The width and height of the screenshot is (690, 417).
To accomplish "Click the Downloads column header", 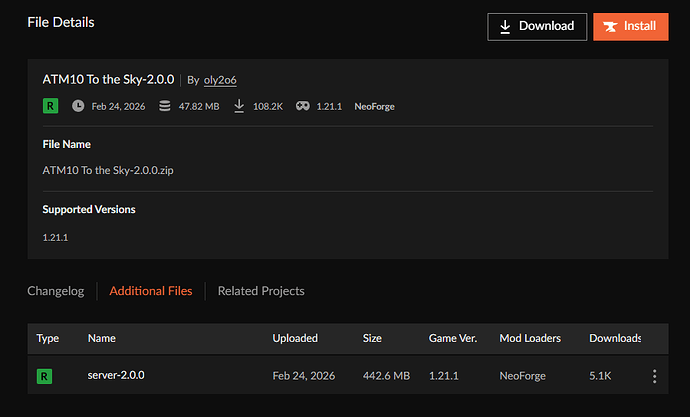I will tap(615, 338).
